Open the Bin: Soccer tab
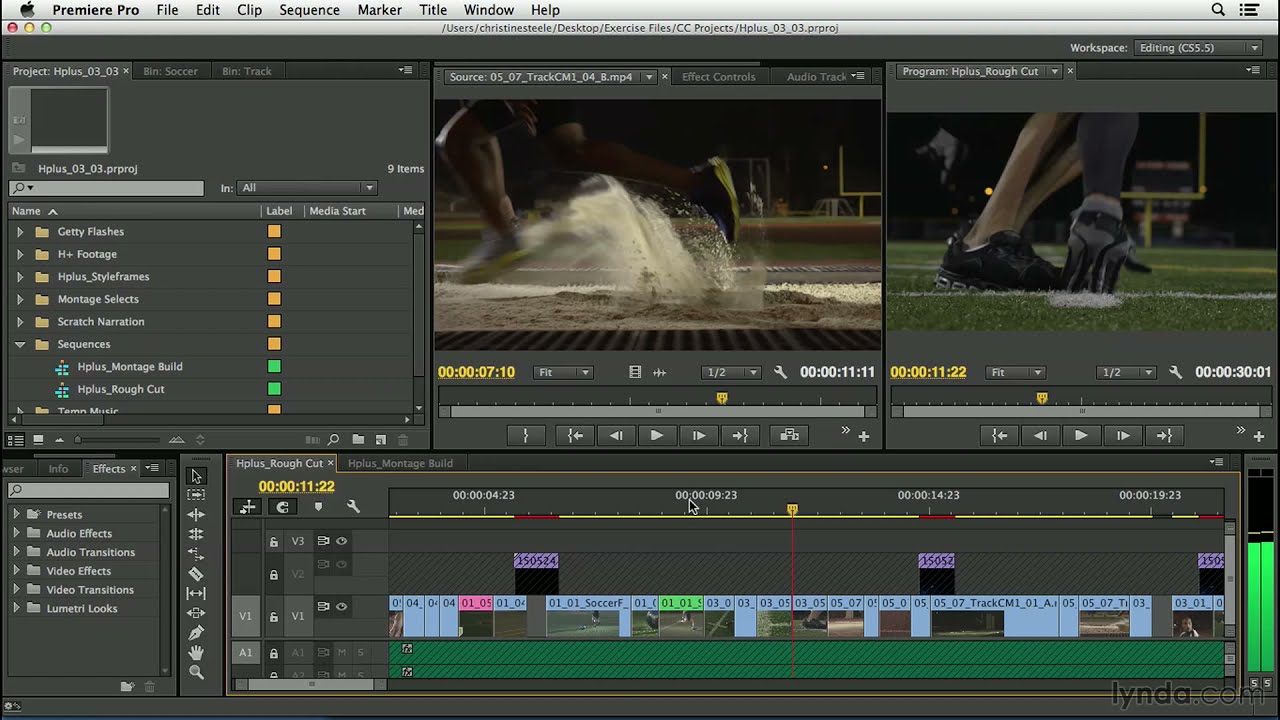Image resolution: width=1280 pixels, height=720 pixels. click(x=170, y=71)
